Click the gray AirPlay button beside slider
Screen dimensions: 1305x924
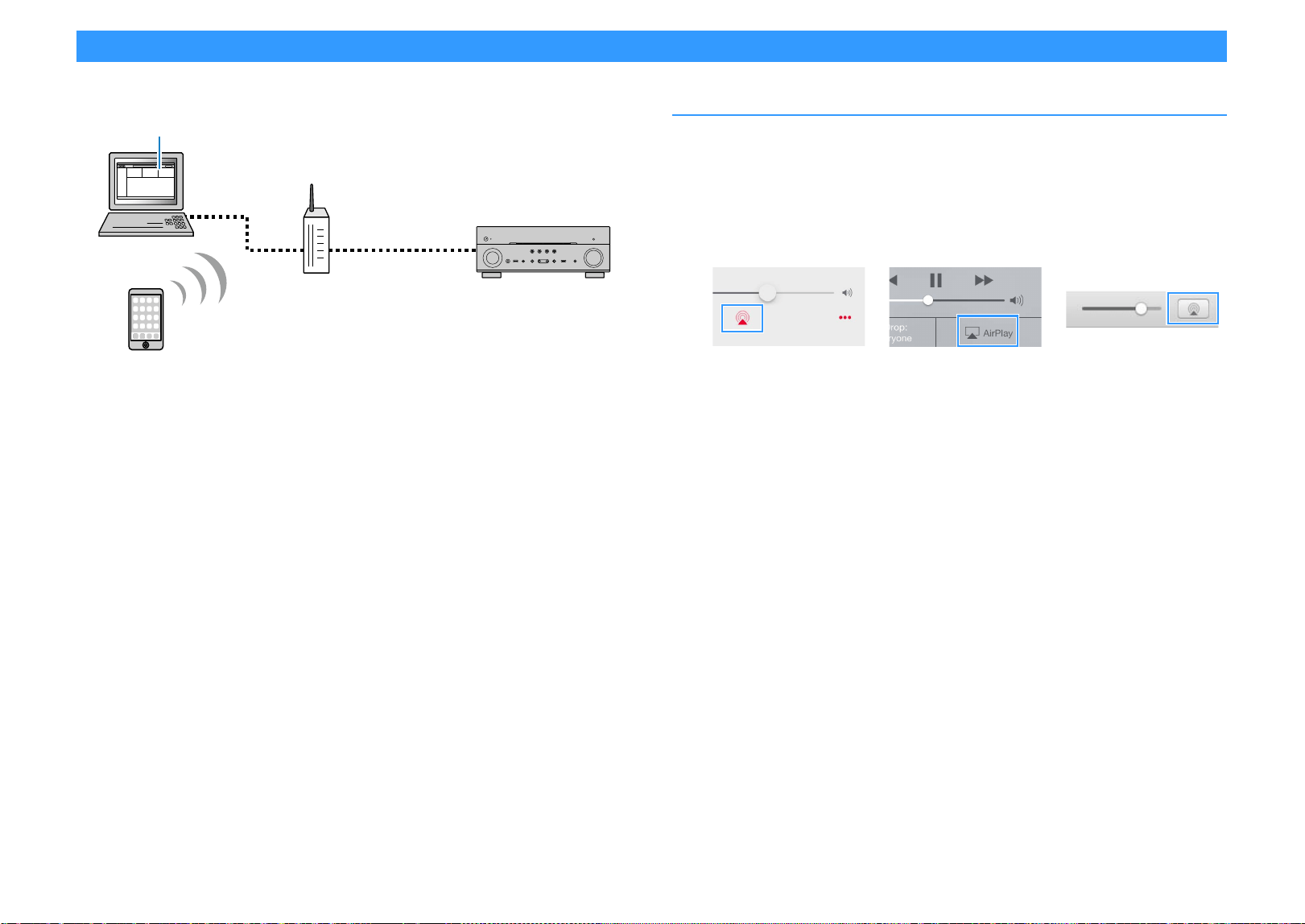(x=1193, y=309)
